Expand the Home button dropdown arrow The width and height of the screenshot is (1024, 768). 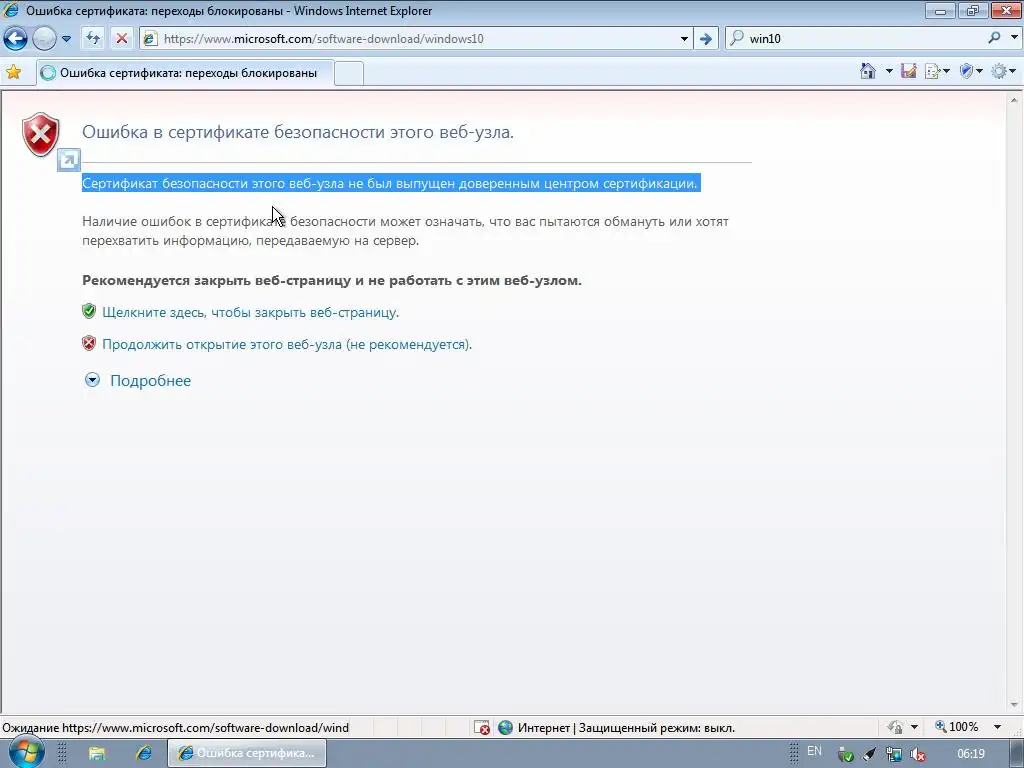click(889, 71)
